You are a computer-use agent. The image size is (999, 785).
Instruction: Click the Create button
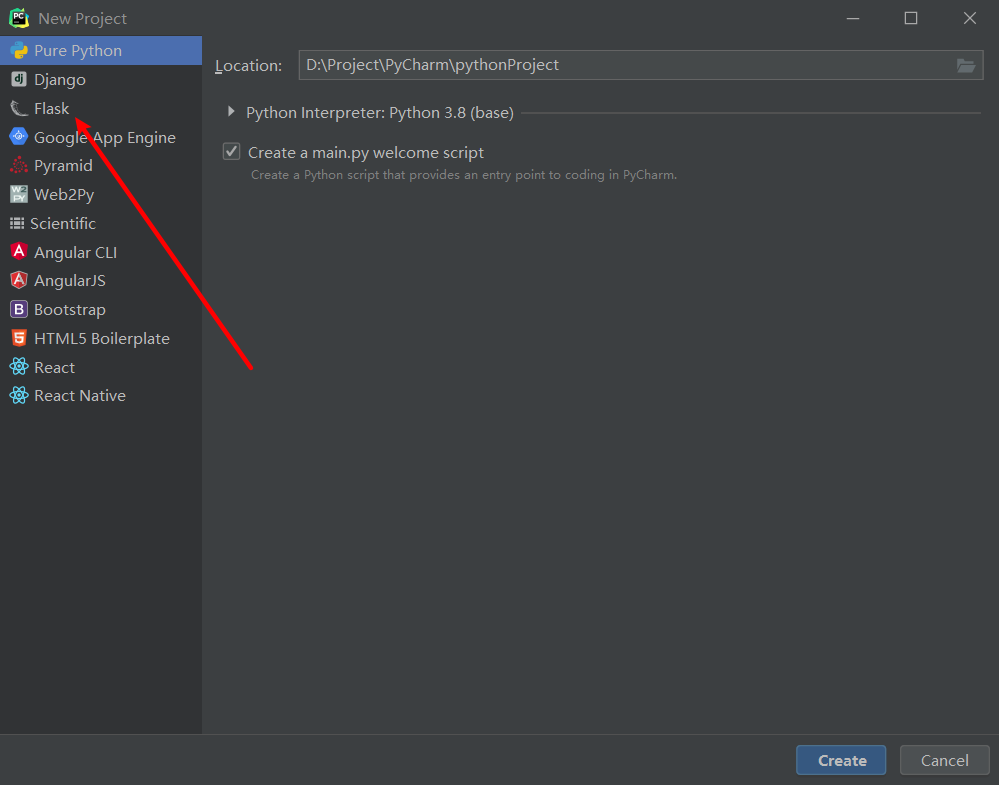tap(841, 760)
